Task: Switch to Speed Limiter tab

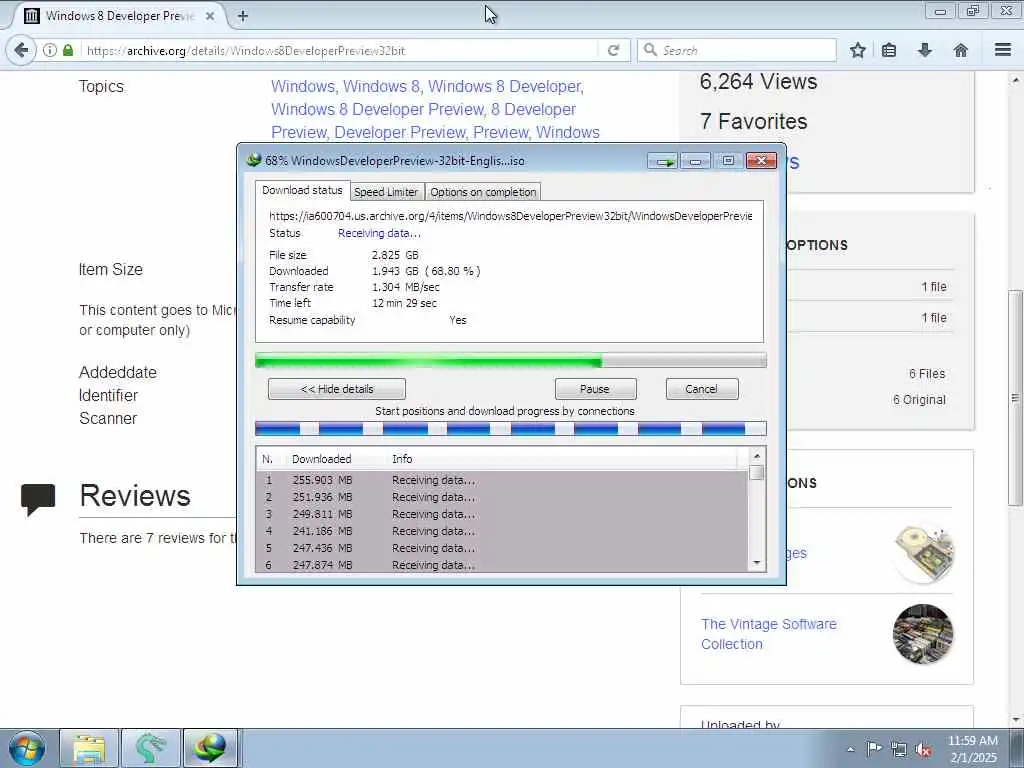Action: (x=386, y=192)
